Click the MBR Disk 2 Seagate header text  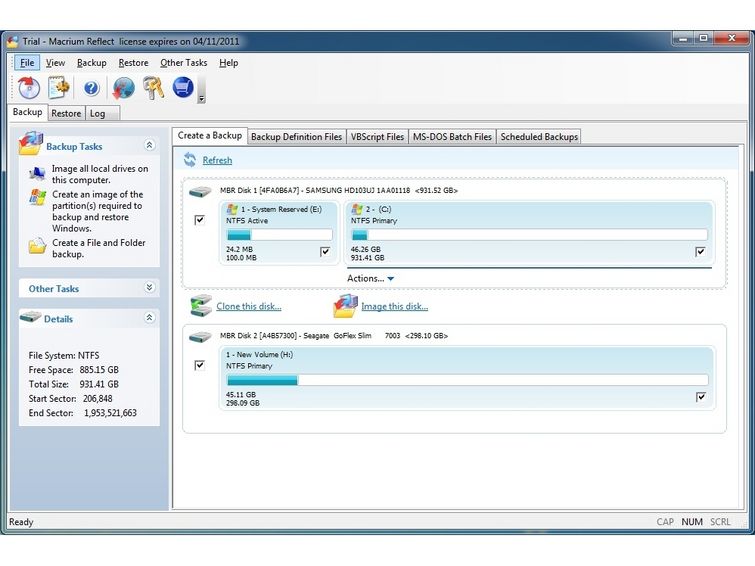pyautogui.click(x=334, y=336)
